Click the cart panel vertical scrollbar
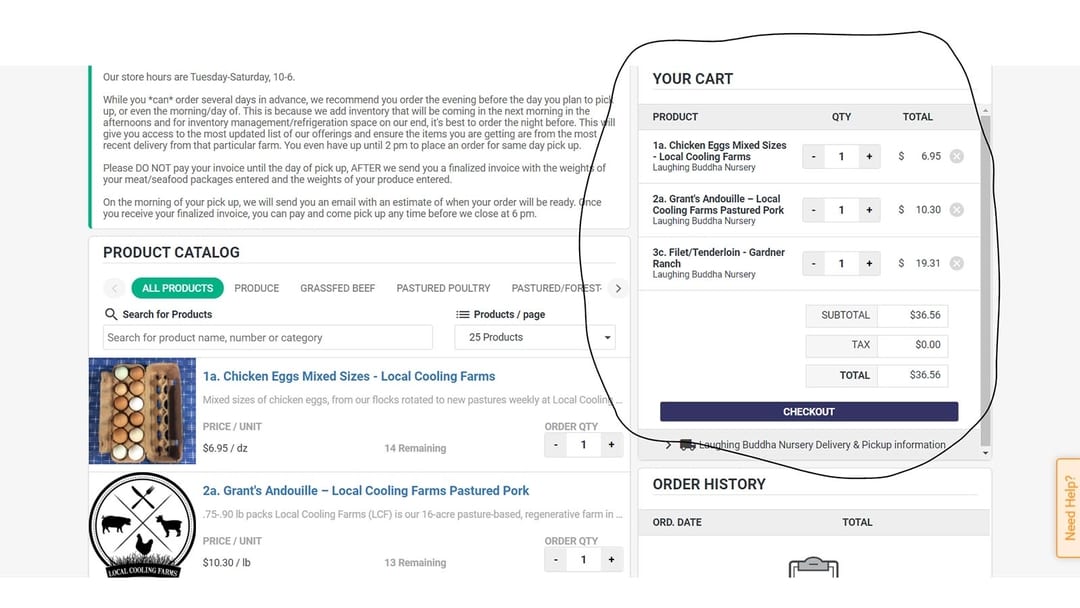The width and height of the screenshot is (1080, 608). pos(985,281)
